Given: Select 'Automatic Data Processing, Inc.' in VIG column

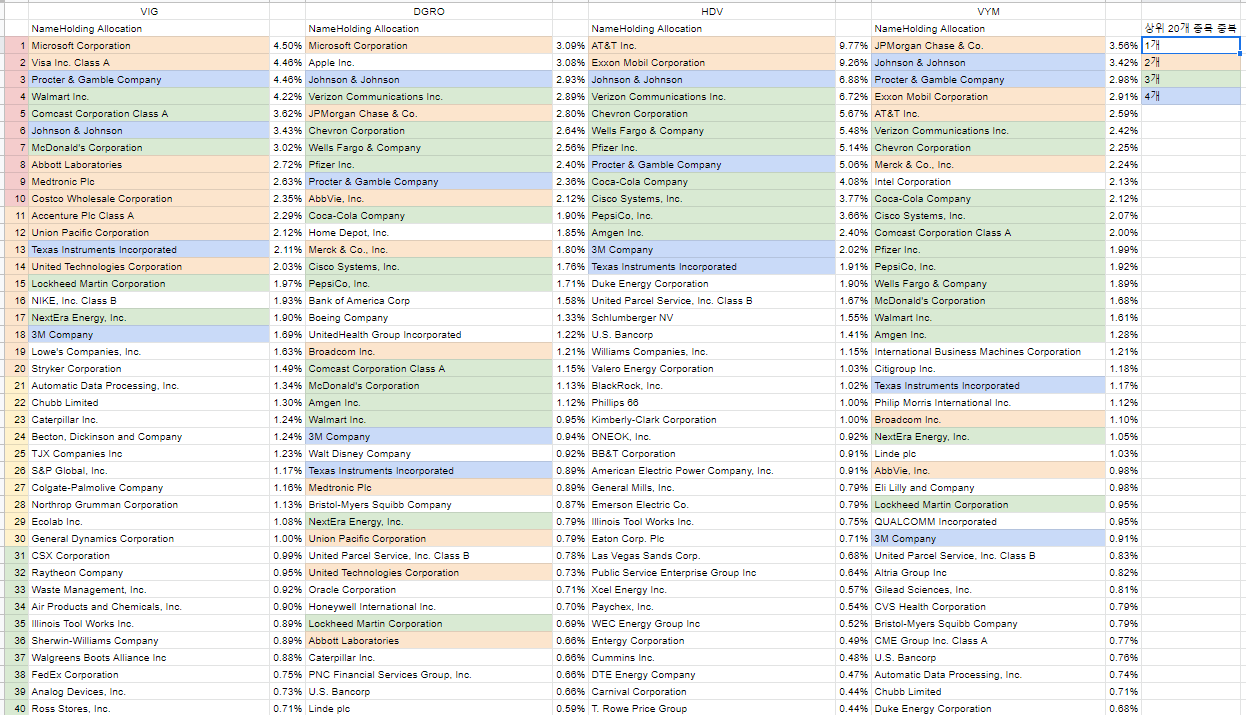Looking at the screenshot, I should pos(149,385).
